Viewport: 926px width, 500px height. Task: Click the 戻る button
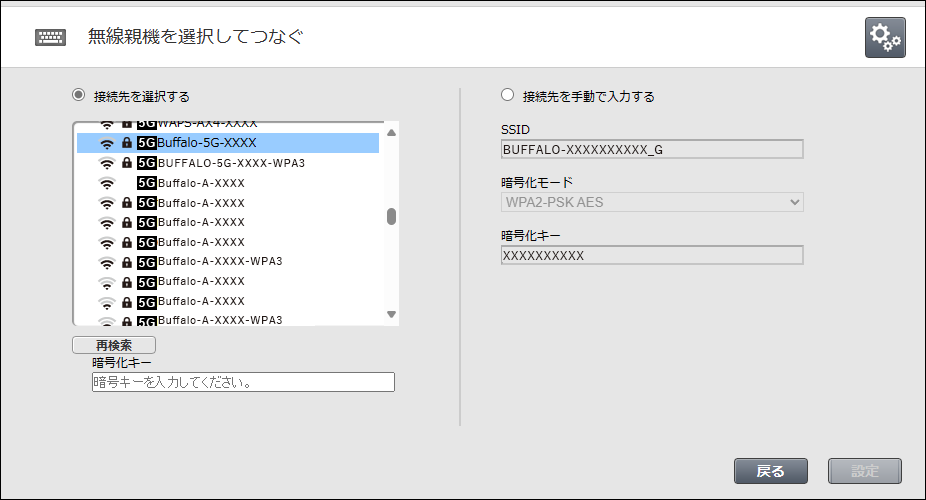tap(771, 471)
